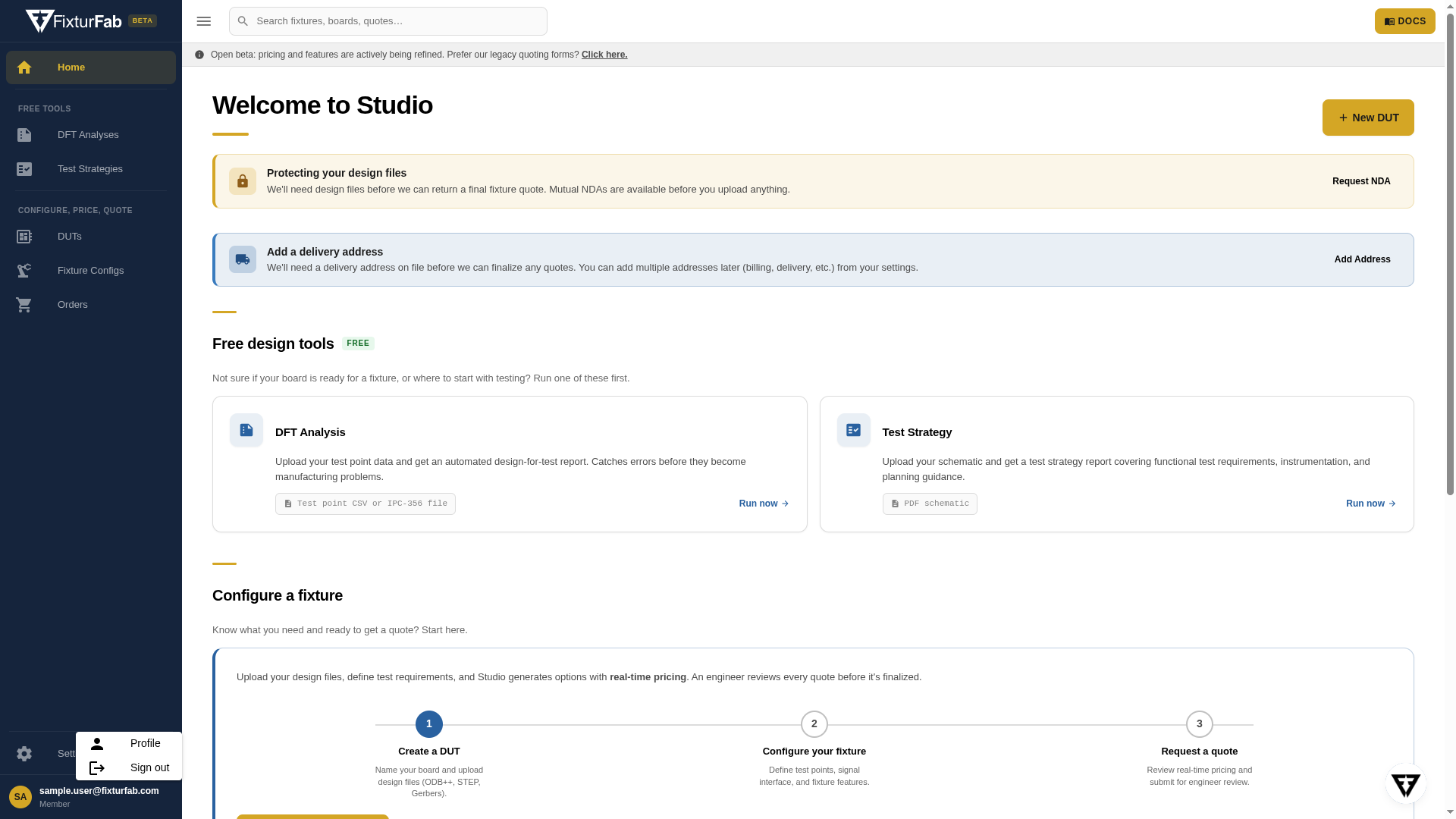Click the Request NDA button
This screenshot has width=1456, height=819.
1361,181
